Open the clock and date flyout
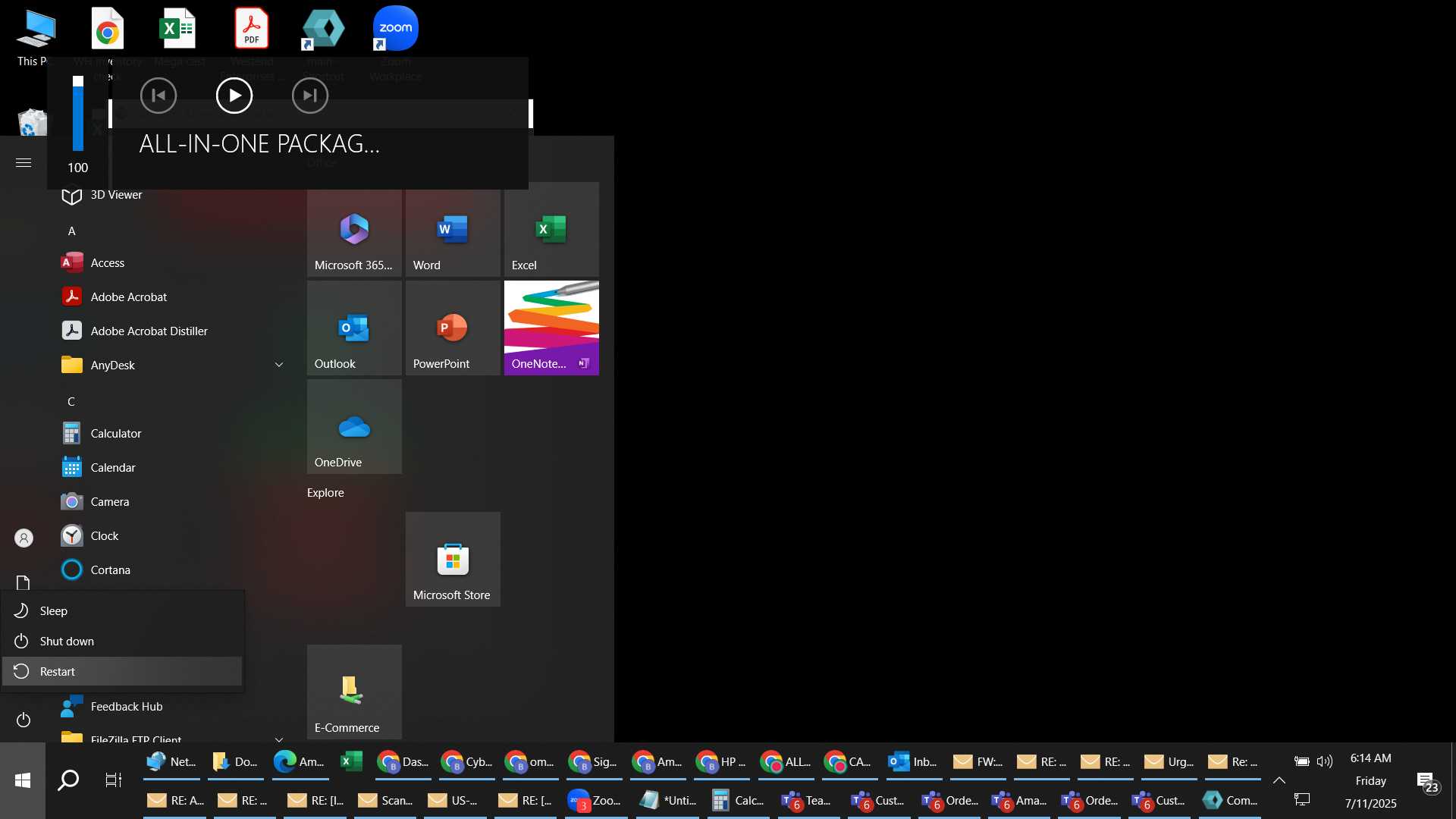Viewport: 1456px width, 819px height. pos(1370,781)
